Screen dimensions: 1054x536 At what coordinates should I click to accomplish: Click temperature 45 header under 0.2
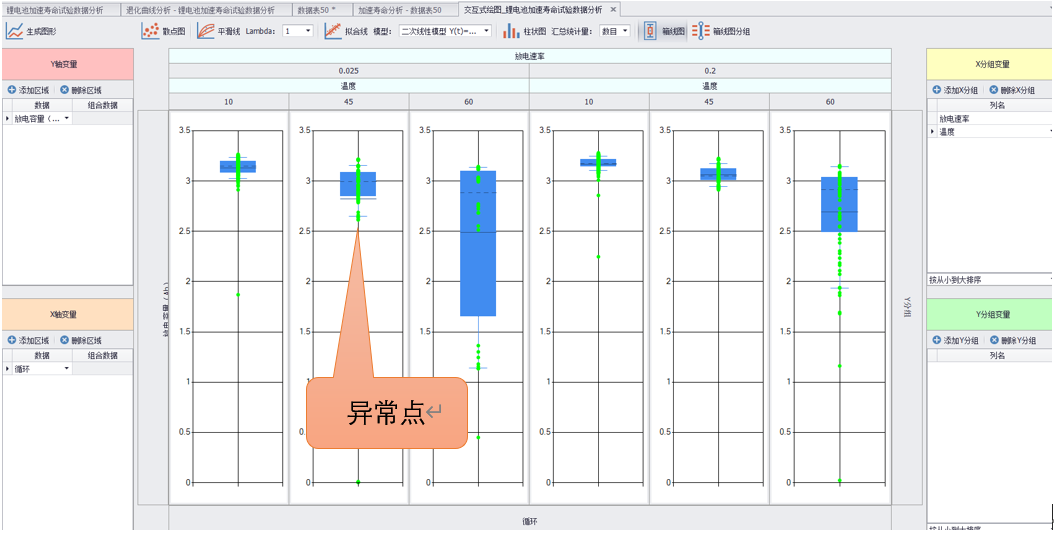pyautogui.click(x=709, y=102)
